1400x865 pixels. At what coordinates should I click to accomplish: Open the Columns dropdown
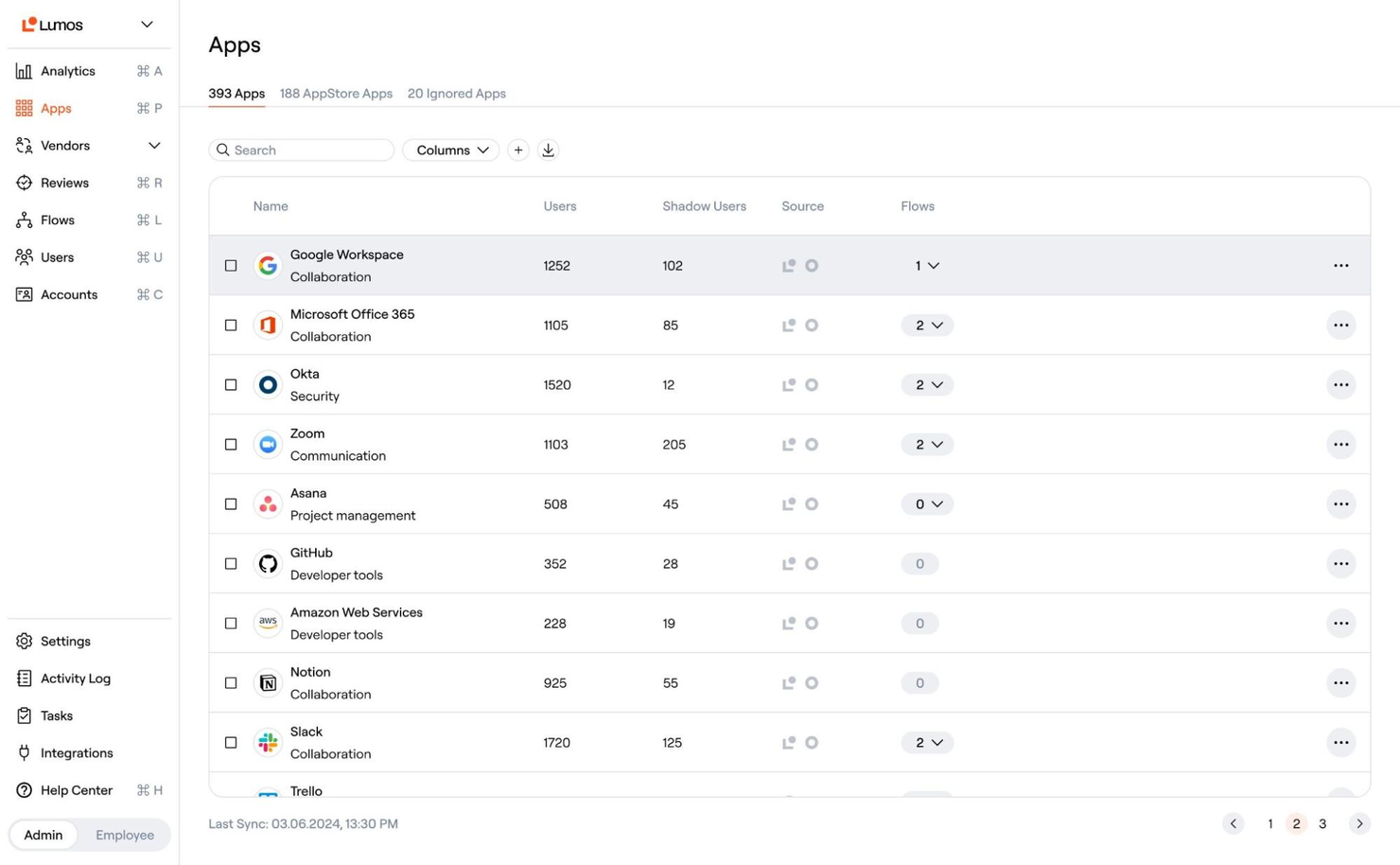click(450, 150)
